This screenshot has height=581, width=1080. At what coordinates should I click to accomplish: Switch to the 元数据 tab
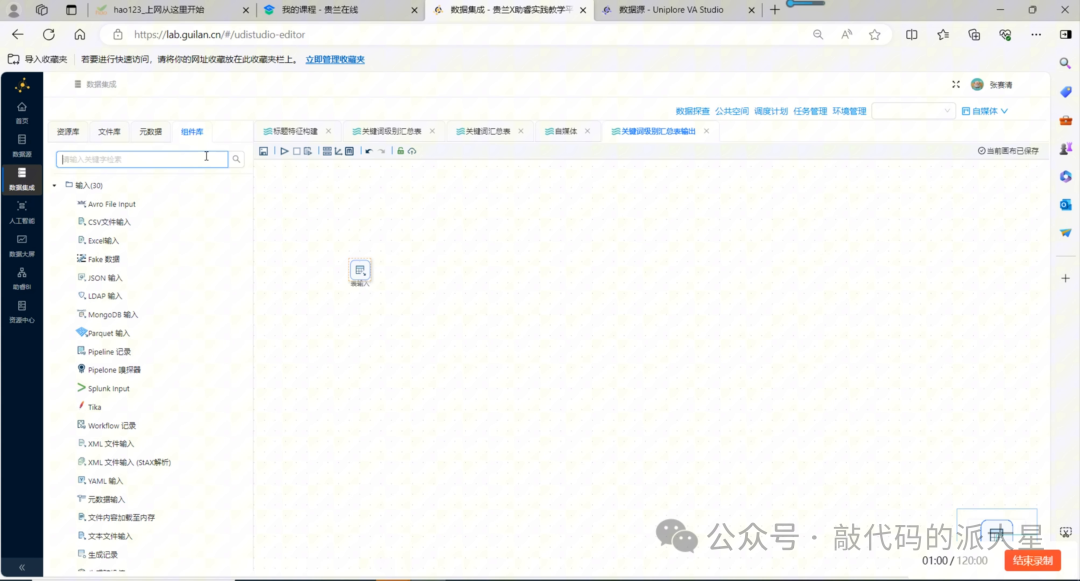(x=151, y=131)
